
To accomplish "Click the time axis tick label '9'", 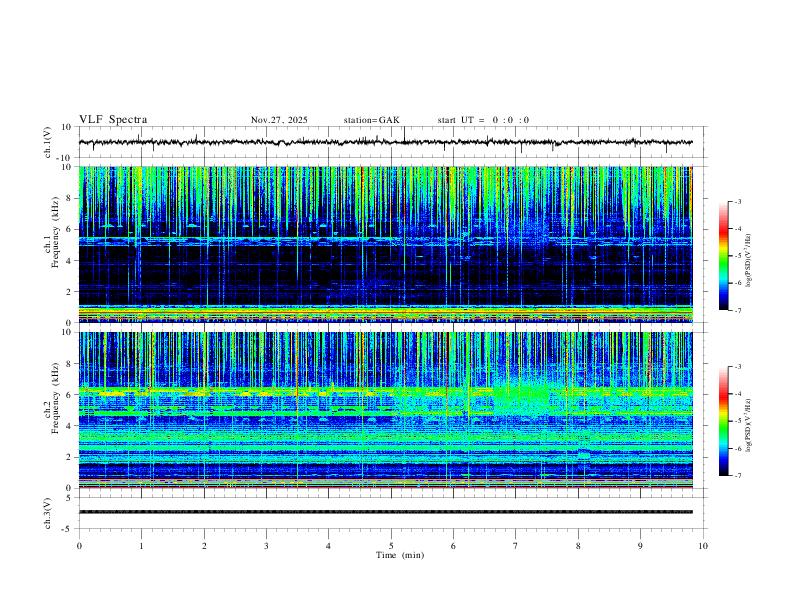I will click(640, 546).
